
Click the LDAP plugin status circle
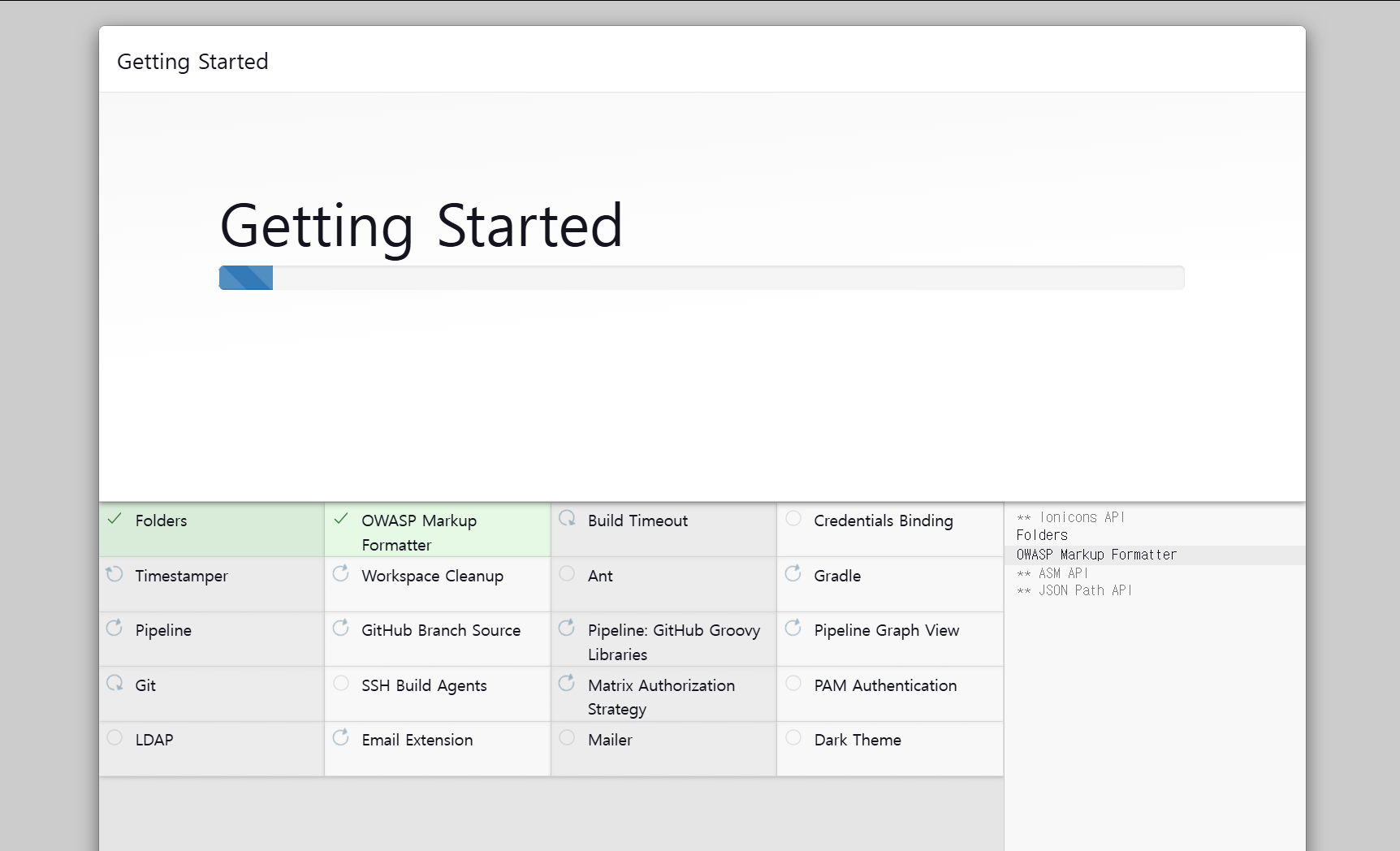[115, 737]
